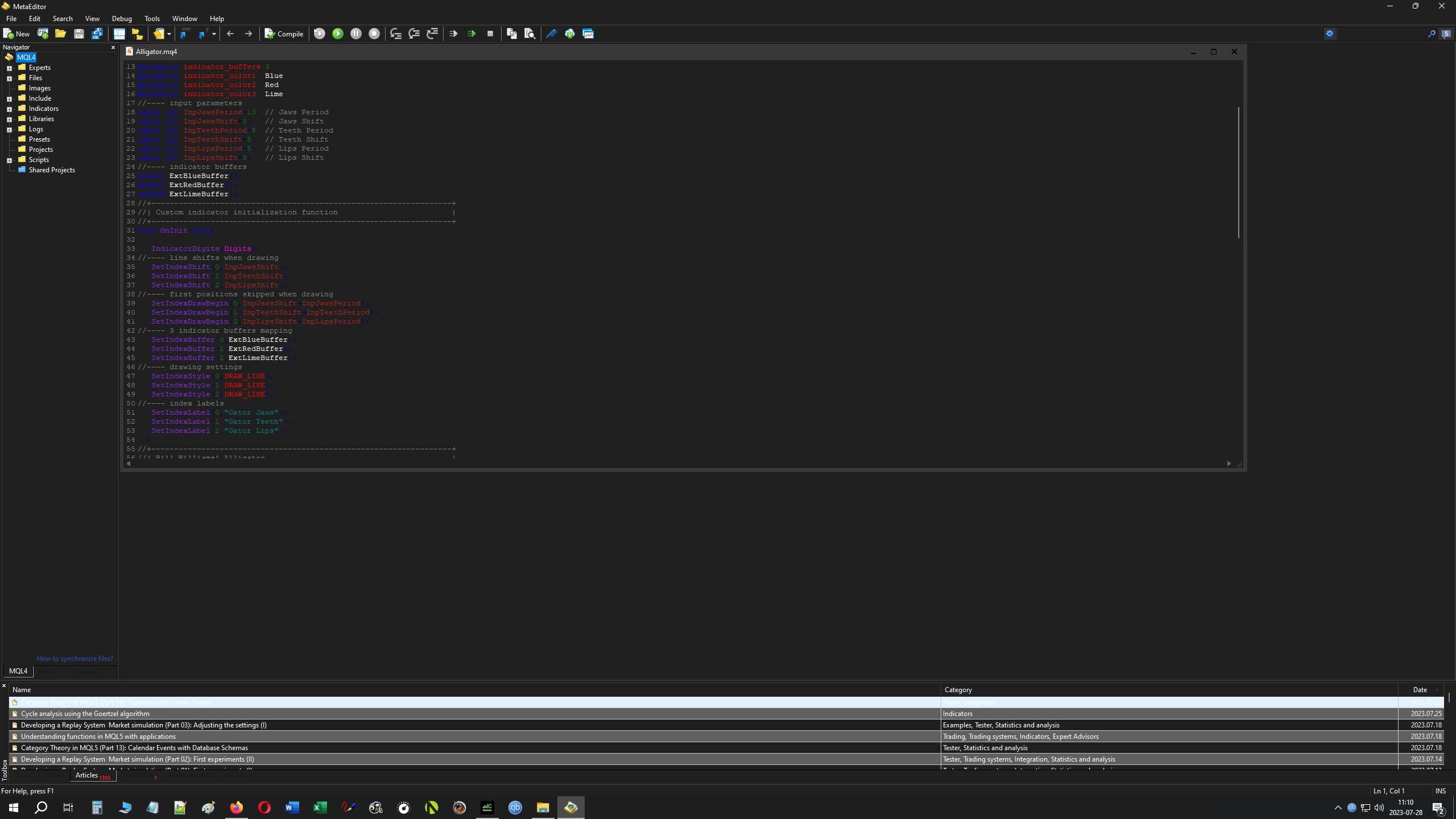
Task: Click the Styler comb icon
Action: point(551,34)
